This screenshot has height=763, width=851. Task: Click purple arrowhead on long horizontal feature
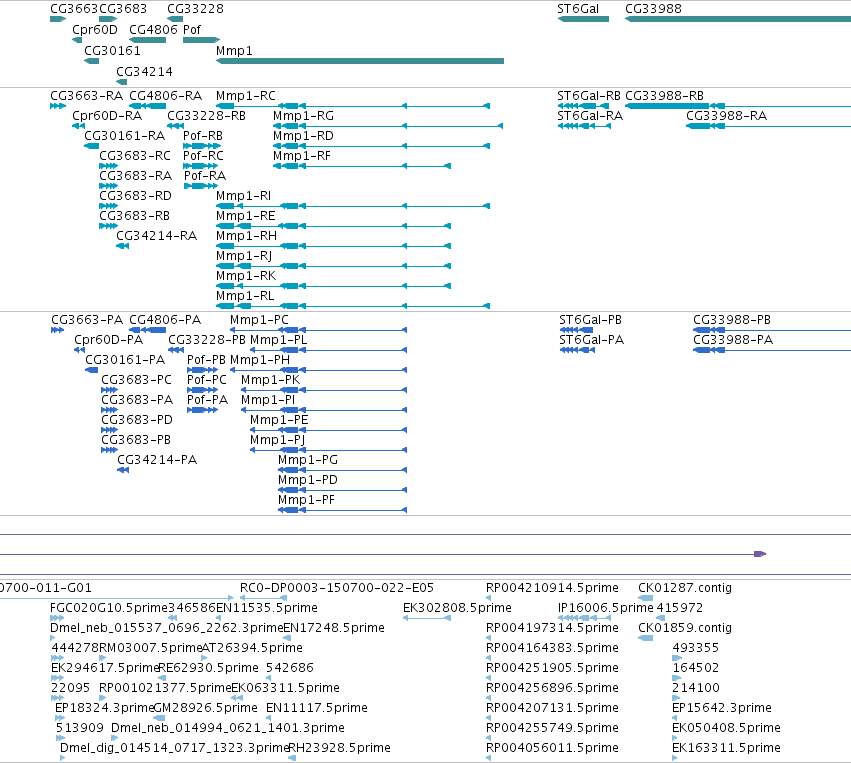pyautogui.click(x=760, y=554)
